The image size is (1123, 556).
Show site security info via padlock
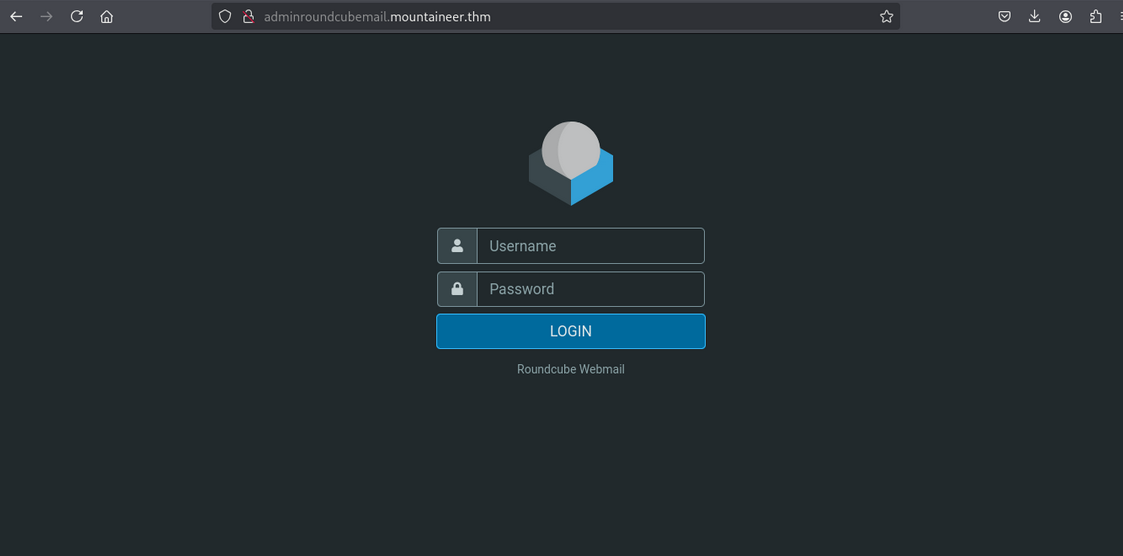(248, 16)
